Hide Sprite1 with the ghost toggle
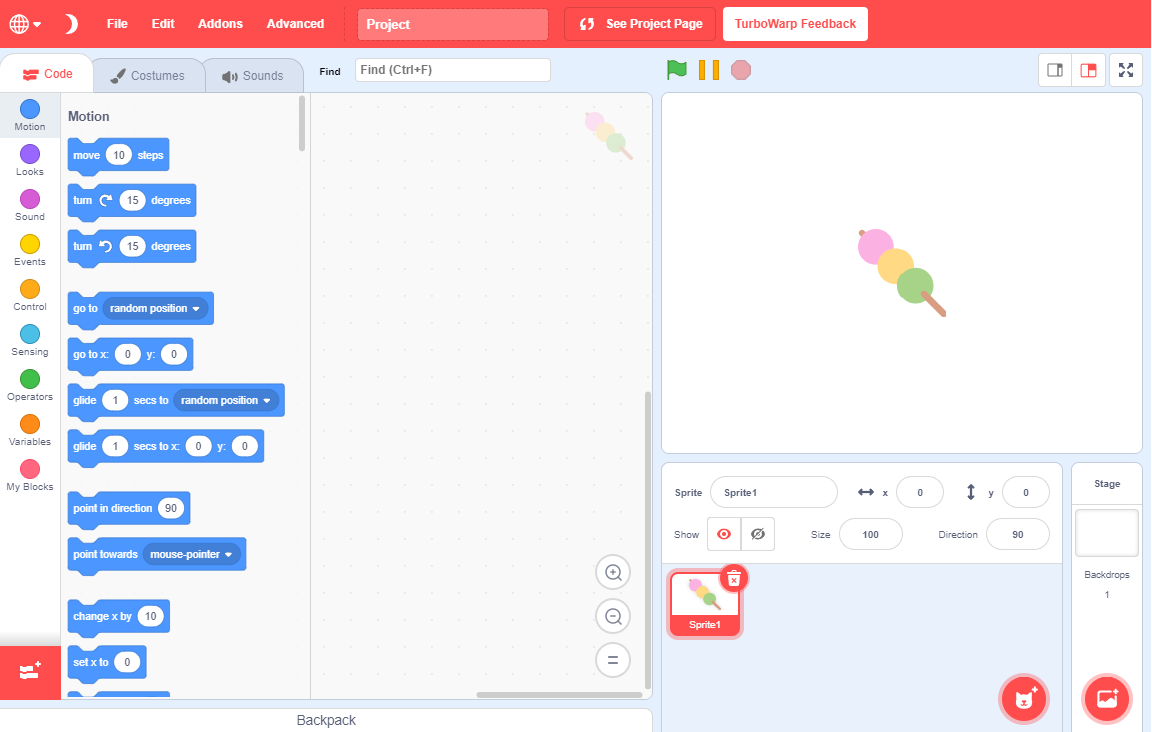This screenshot has height=732, width=1152. [757, 534]
